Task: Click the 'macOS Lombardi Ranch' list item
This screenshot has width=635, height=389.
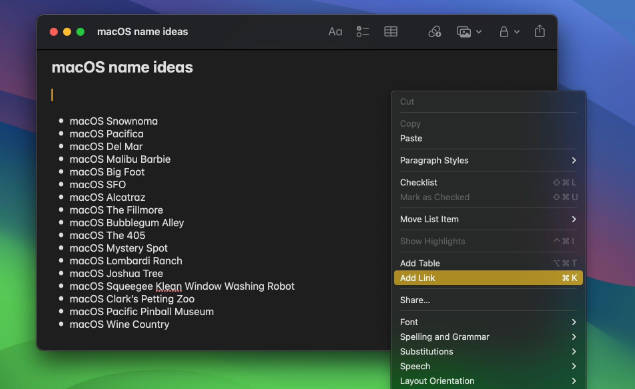Action: (126, 261)
